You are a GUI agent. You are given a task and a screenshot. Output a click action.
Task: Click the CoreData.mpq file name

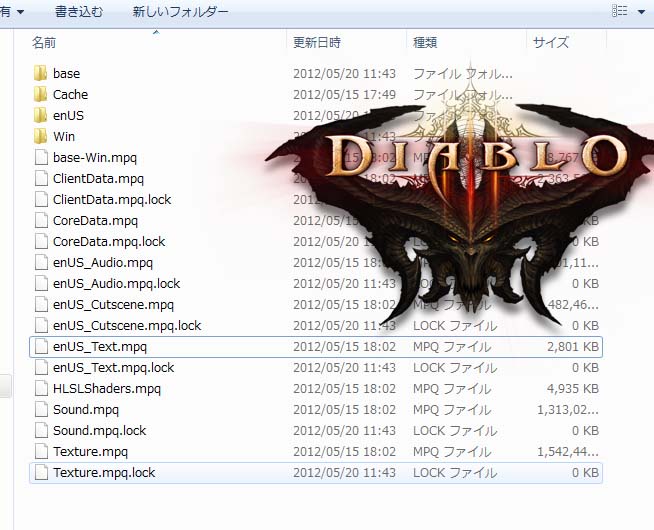95,221
